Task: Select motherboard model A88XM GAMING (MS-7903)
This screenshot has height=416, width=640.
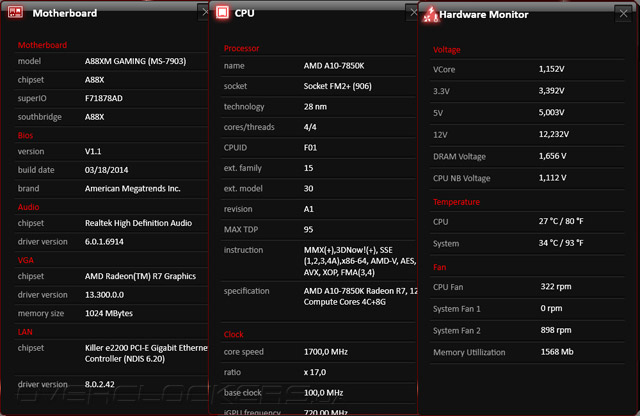Action: point(135,61)
